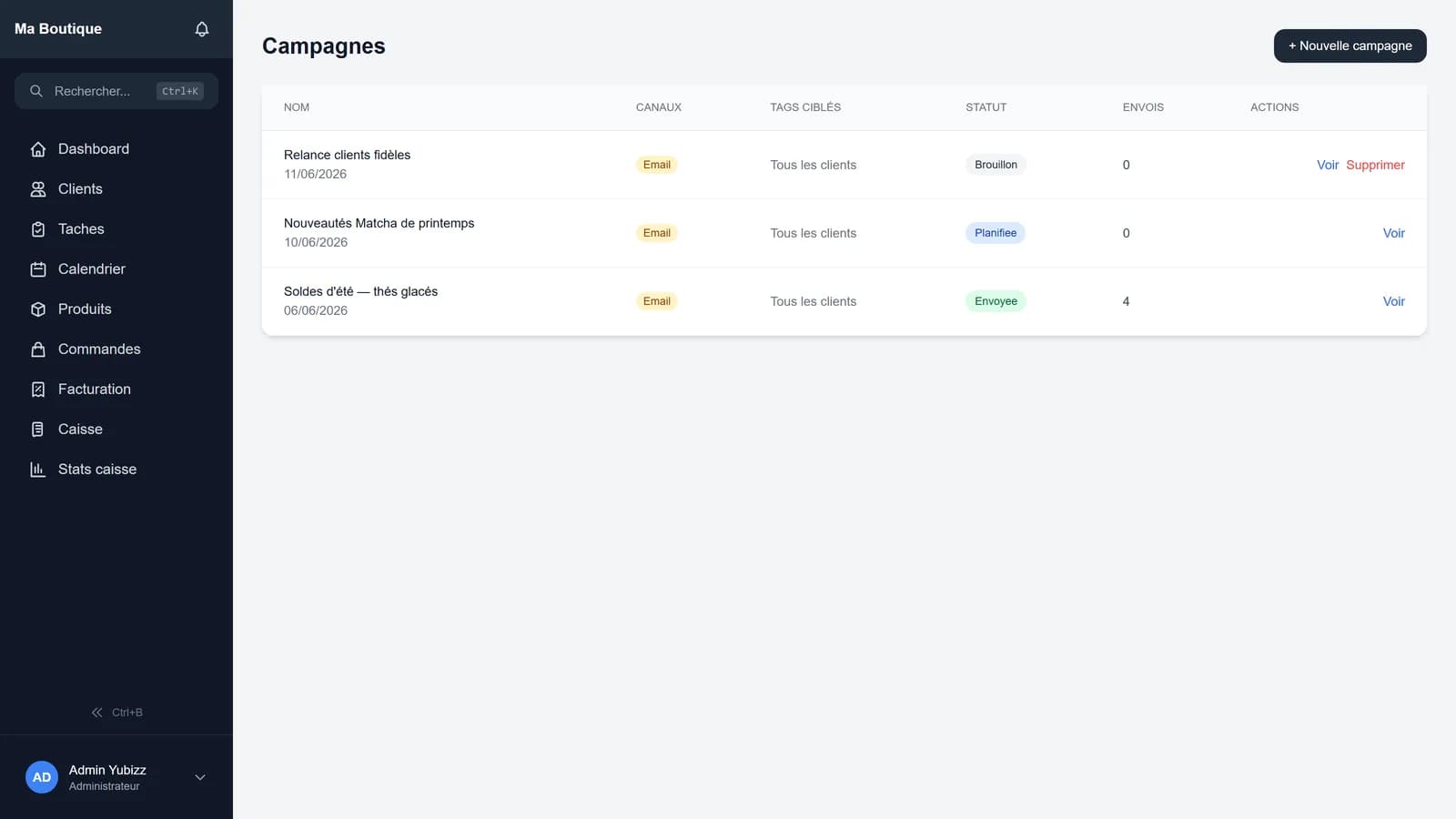Viewport: 1456px width, 819px height.
Task: Click the Calendrier calendar icon
Action: click(x=38, y=269)
